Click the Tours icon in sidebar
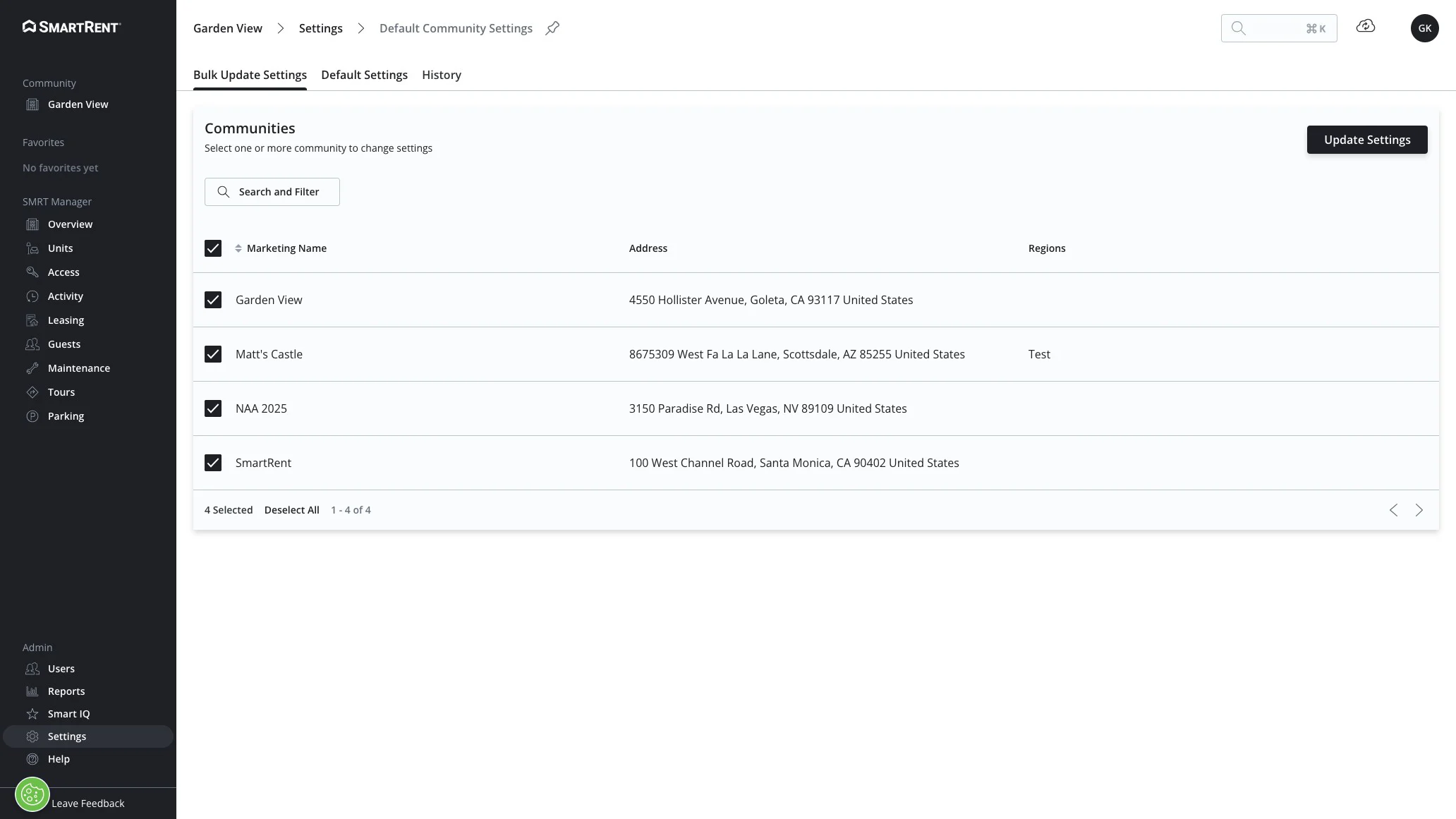This screenshot has width=1456, height=819. pyautogui.click(x=32, y=392)
